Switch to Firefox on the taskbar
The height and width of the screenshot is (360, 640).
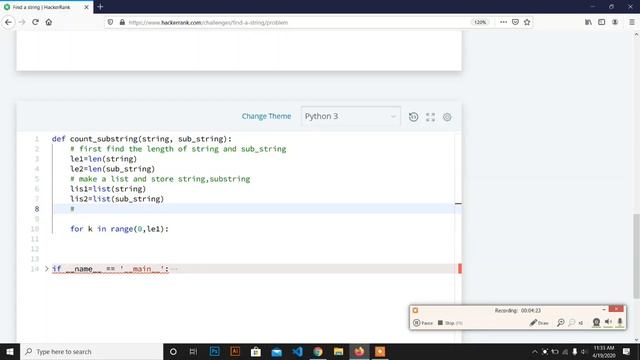pyautogui.click(x=359, y=351)
